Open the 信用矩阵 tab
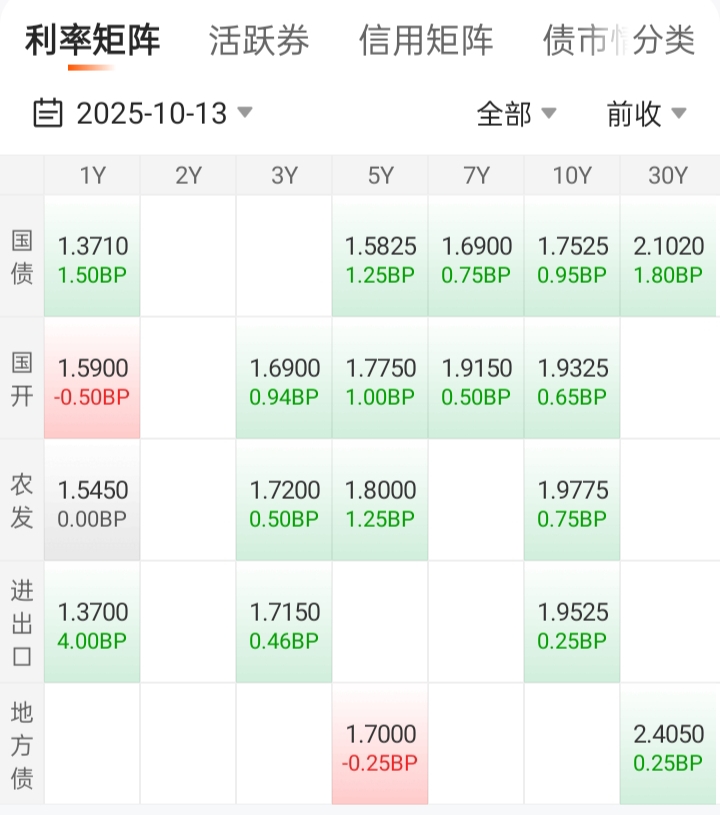 coord(426,41)
